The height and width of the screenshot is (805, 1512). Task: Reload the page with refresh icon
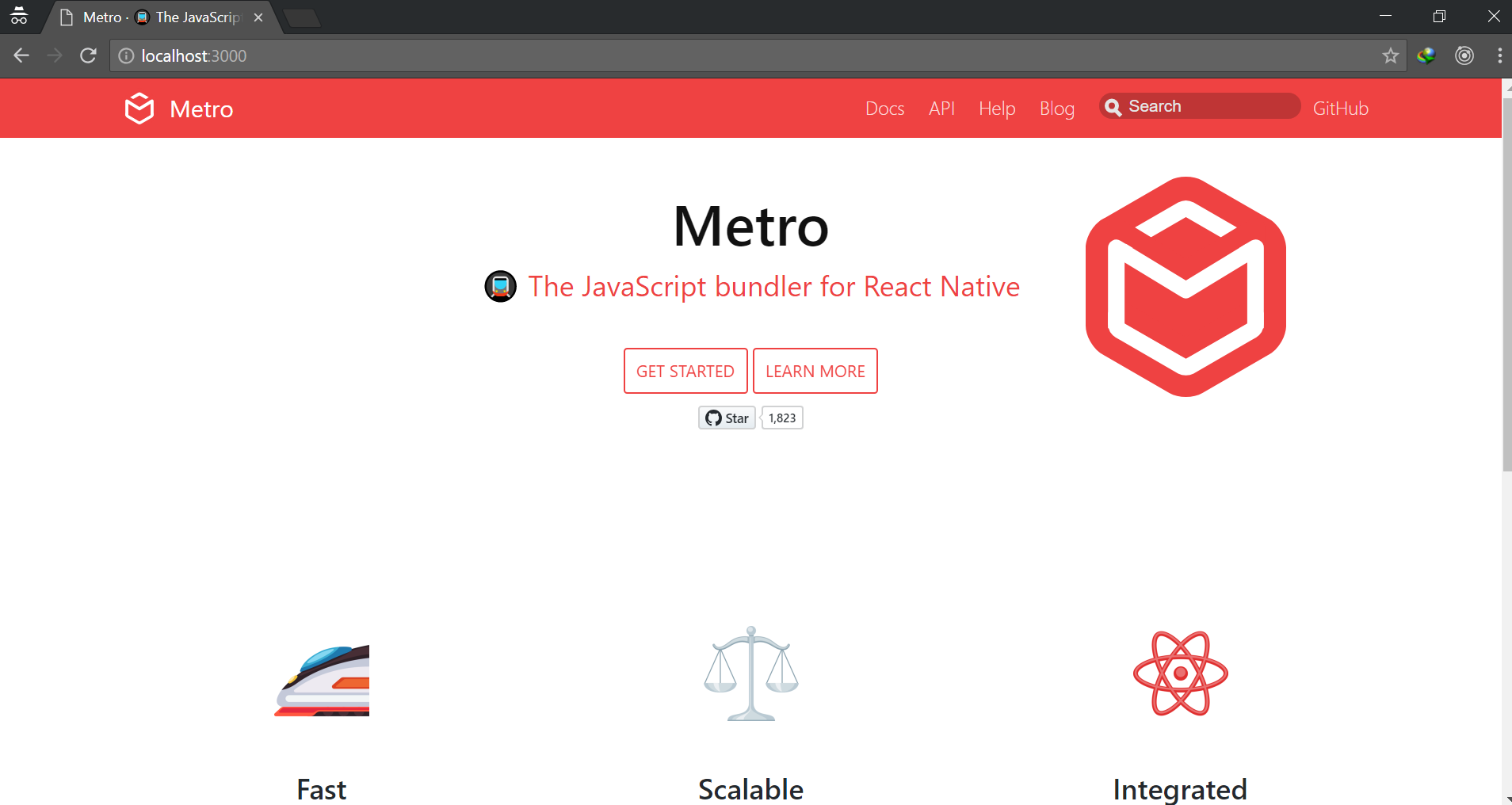pyautogui.click(x=88, y=55)
